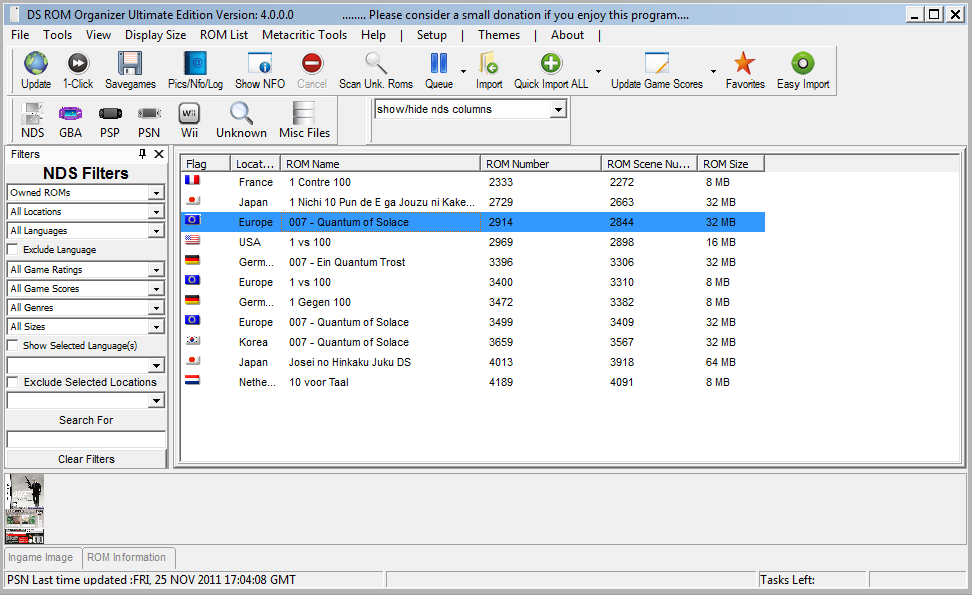The height and width of the screenshot is (595, 972).
Task: Open the All Game Scores dropdown
Action: [156, 289]
